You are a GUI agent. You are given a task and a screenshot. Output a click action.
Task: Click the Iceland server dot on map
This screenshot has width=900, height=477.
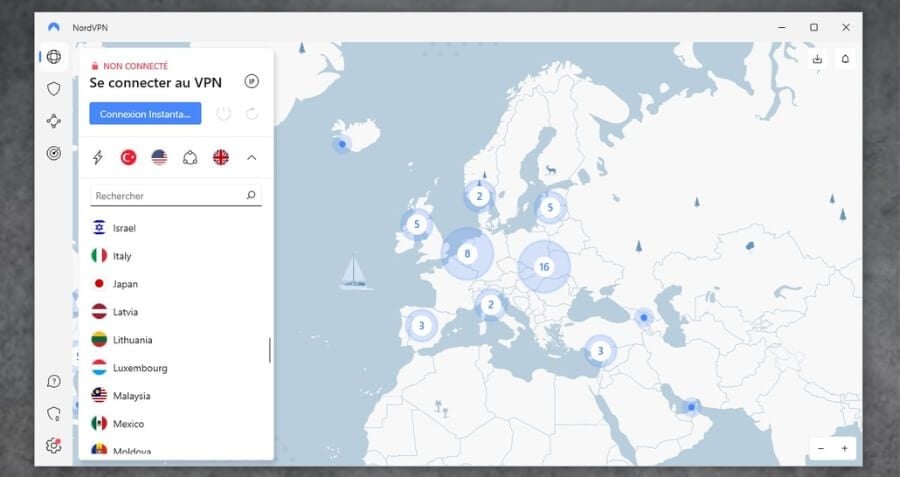click(343, 144)
